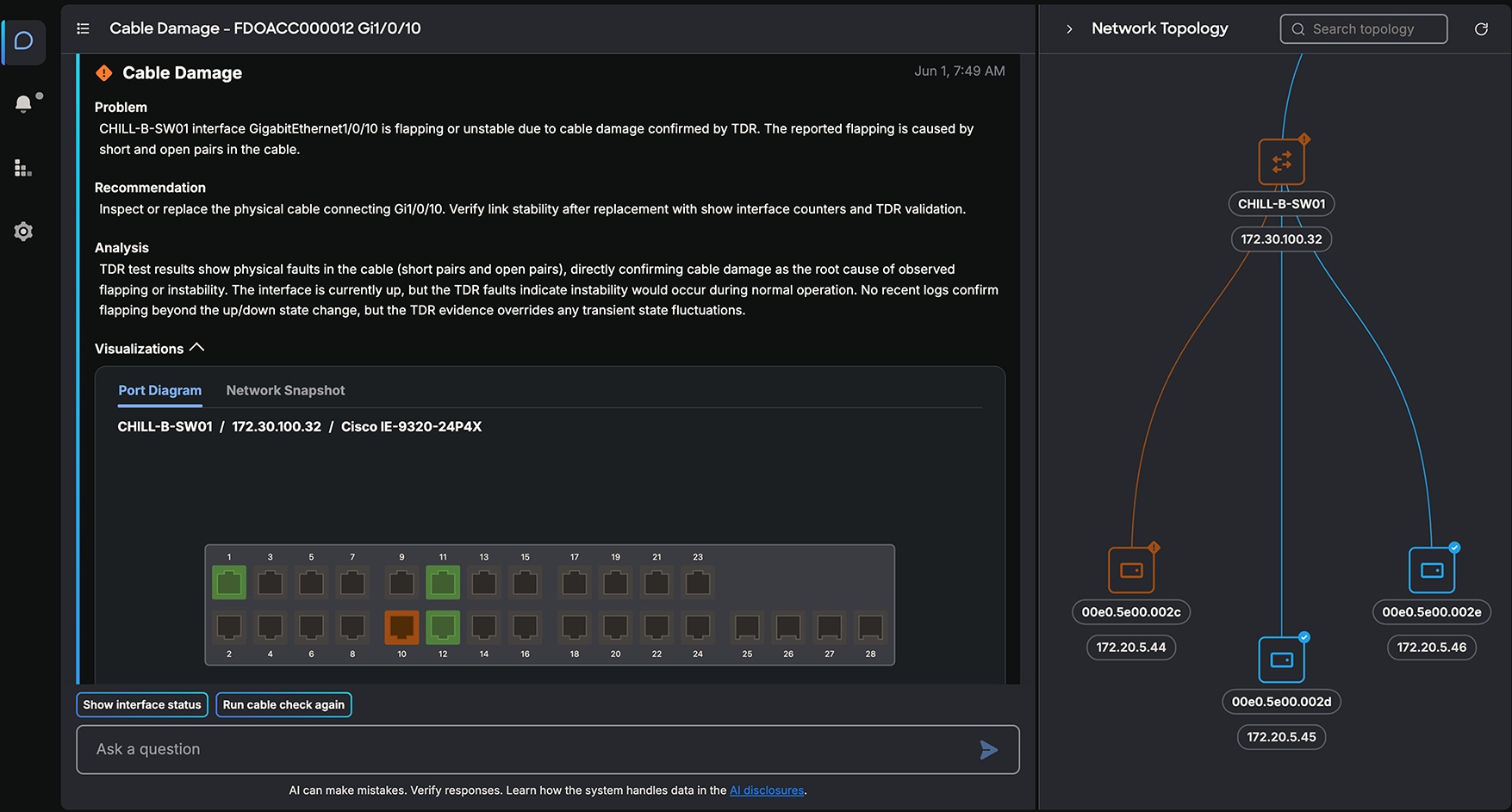Click the Ask a question input
The height and width of the screenshot is (812, 1512).
pos(548,749)
